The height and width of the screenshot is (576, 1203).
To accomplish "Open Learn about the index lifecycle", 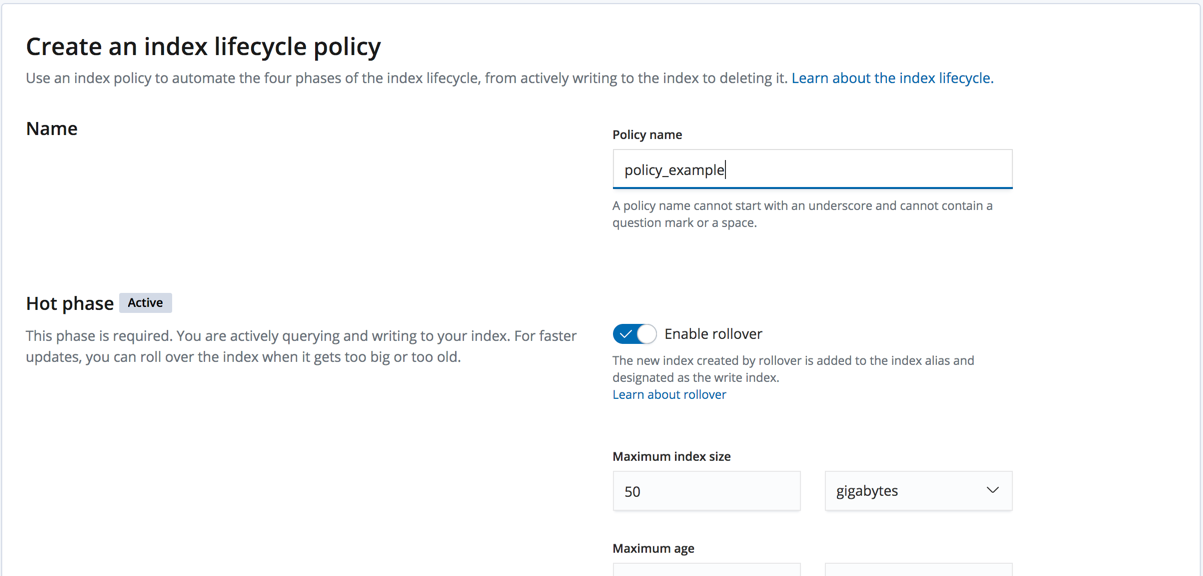I will [891, 77].
